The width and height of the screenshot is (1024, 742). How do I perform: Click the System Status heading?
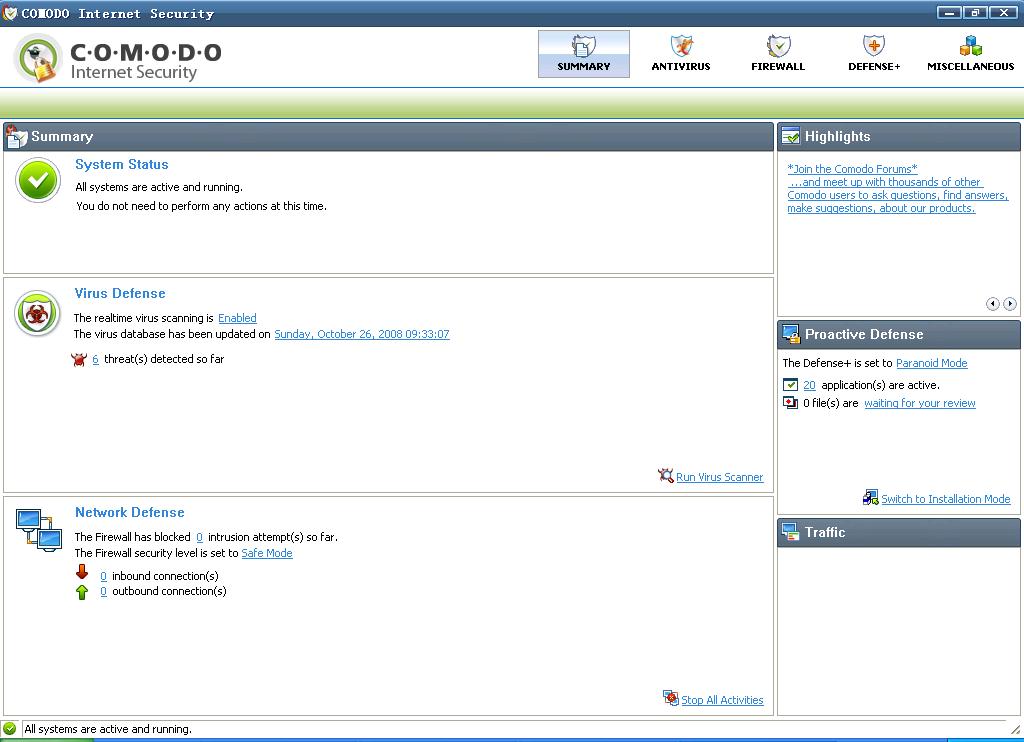(121, 165)
